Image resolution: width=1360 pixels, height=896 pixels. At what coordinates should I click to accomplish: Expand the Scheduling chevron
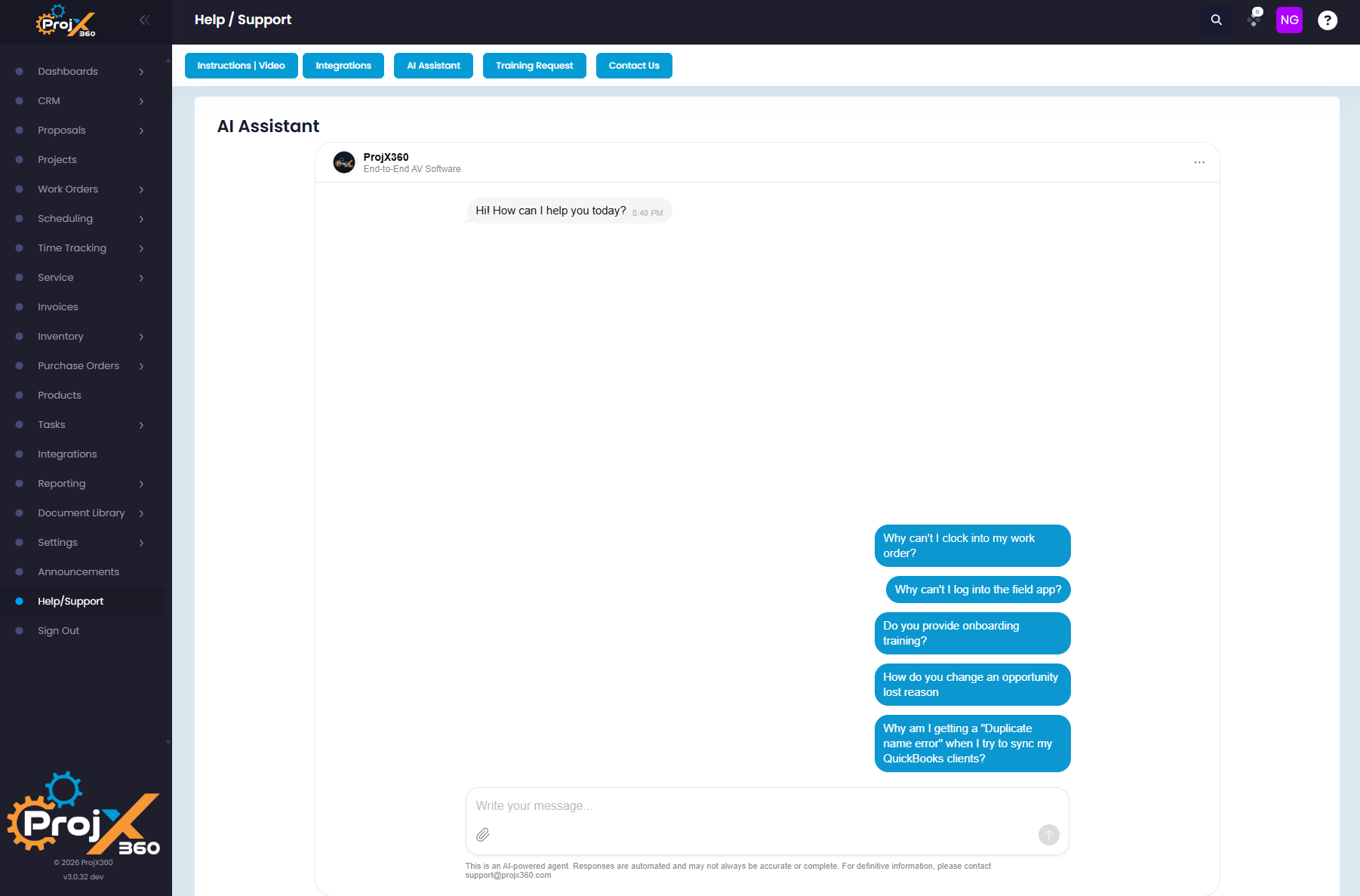click(x=141, y=219)
